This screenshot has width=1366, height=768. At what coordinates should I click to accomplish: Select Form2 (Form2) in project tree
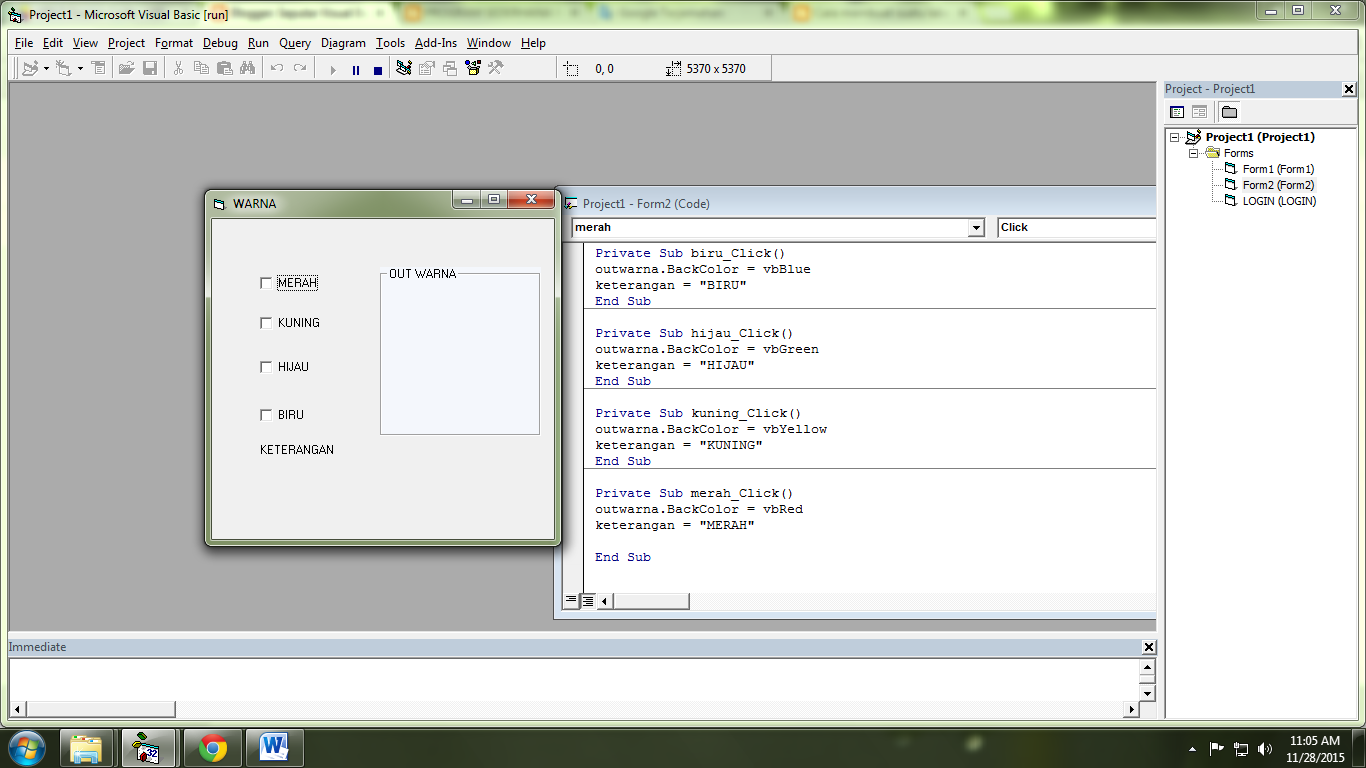pos(1278,185)
